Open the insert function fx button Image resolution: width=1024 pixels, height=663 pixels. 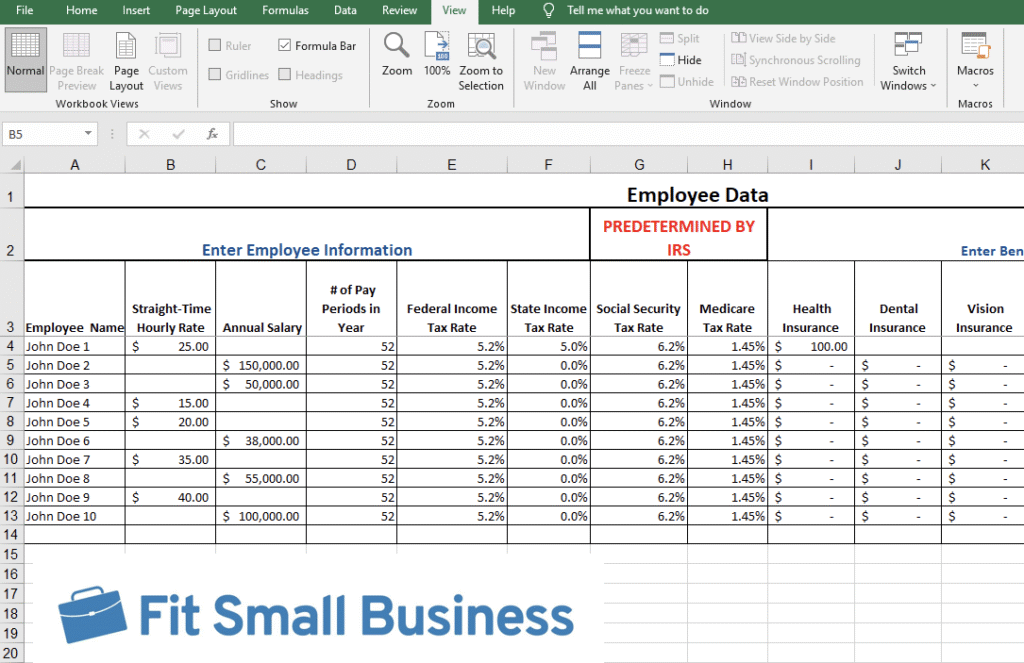coord(212,134)
